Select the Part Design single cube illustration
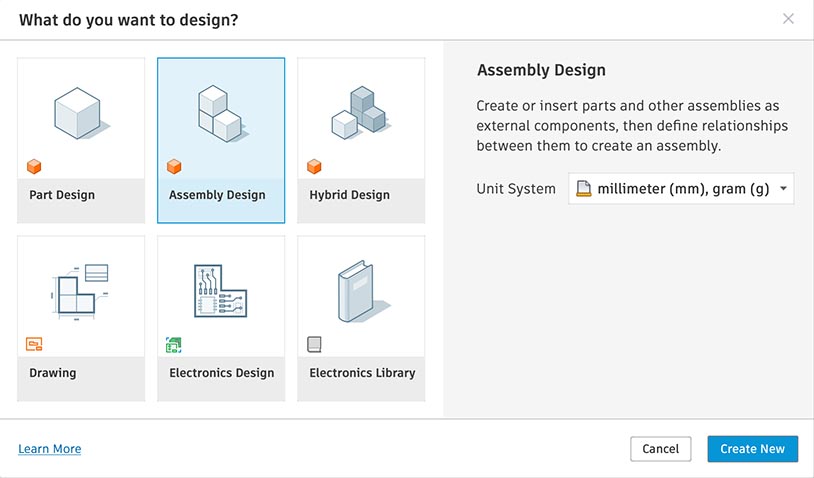 tap(81, 113)
